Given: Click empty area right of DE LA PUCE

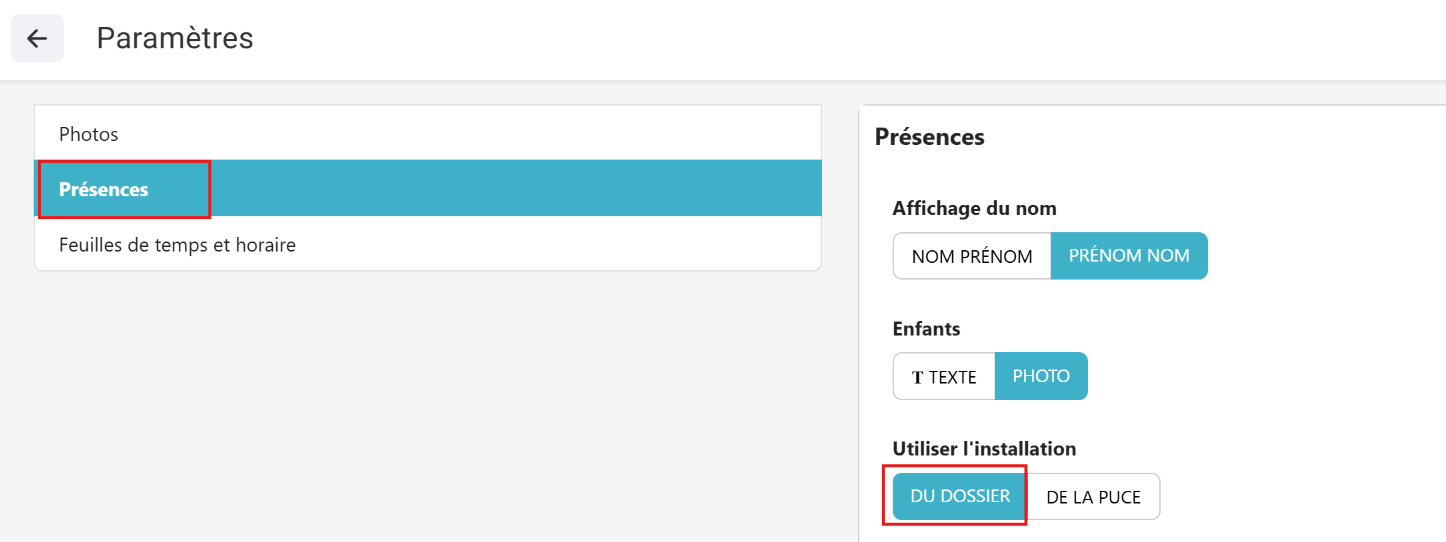Looking at the screenshot, I should (1300, 496).
